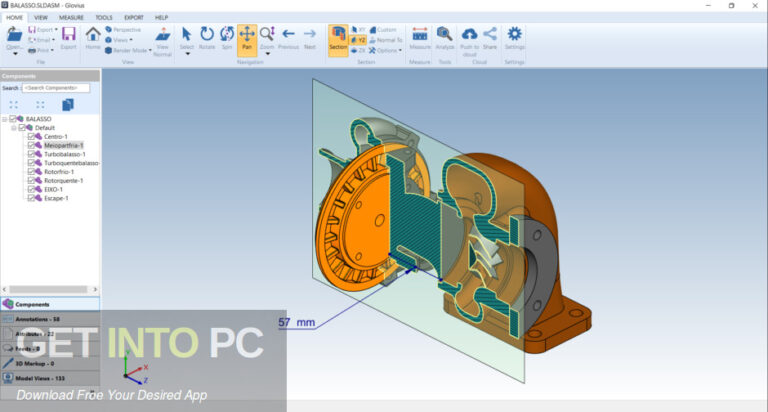768x412 pixels.
Task: Select the ZX section plane
Action: (358, 50)
